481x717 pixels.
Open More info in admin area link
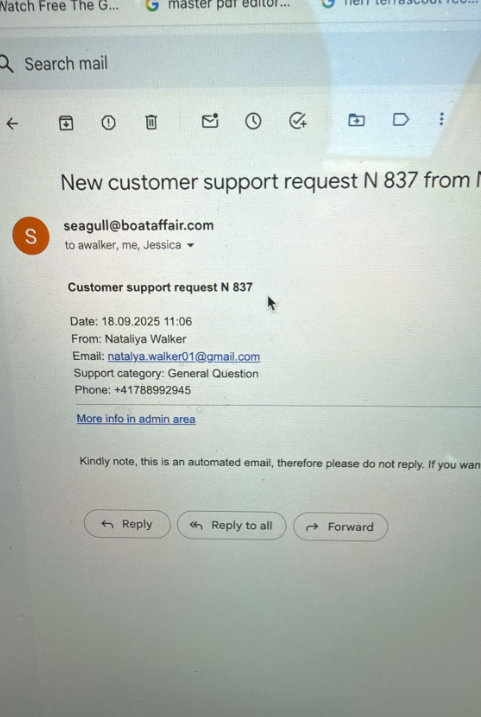tap(136, 419)
